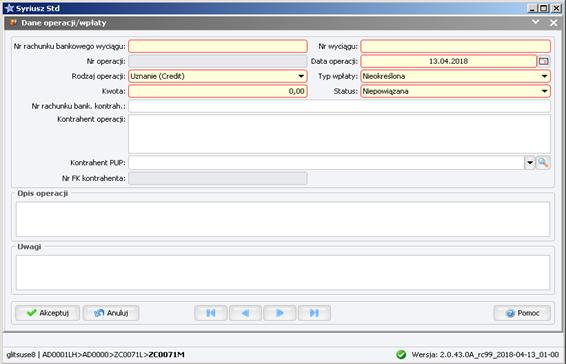Expand the Kontrahent PUP dropdown arrow
The image size is (566, 364).
pyautogui.click(x=530, y=163)
